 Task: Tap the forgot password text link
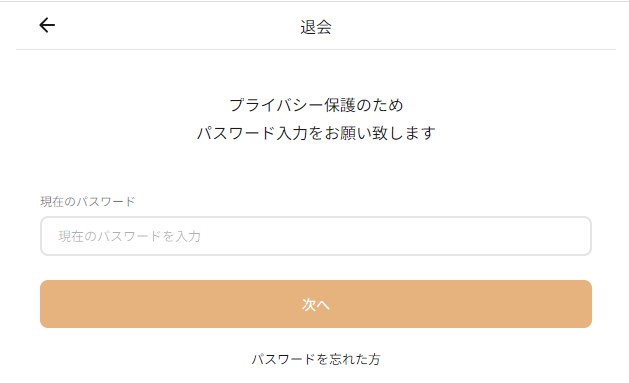(316, 359)
